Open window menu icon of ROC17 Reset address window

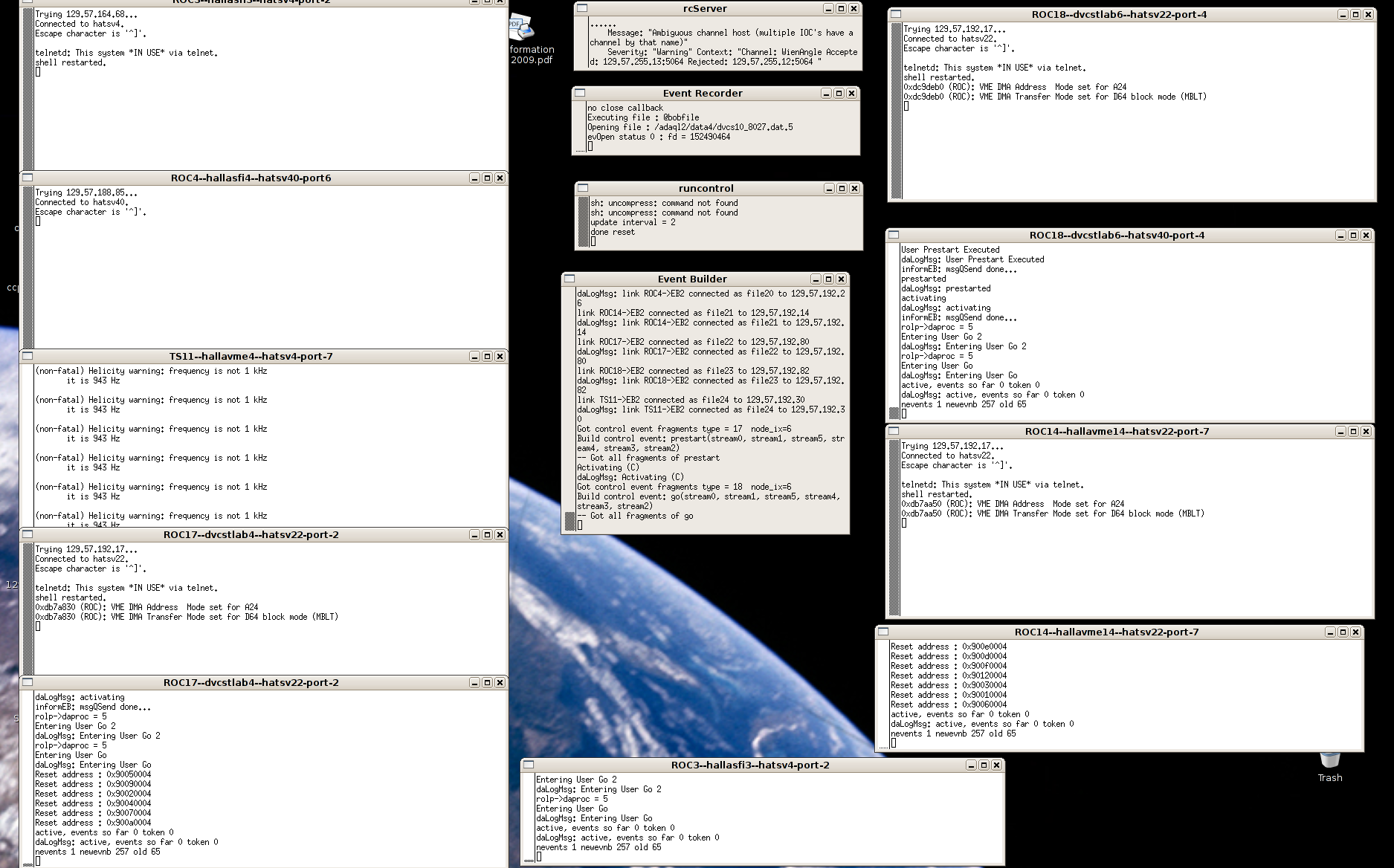pyautogui.click(x=28, y=682)
